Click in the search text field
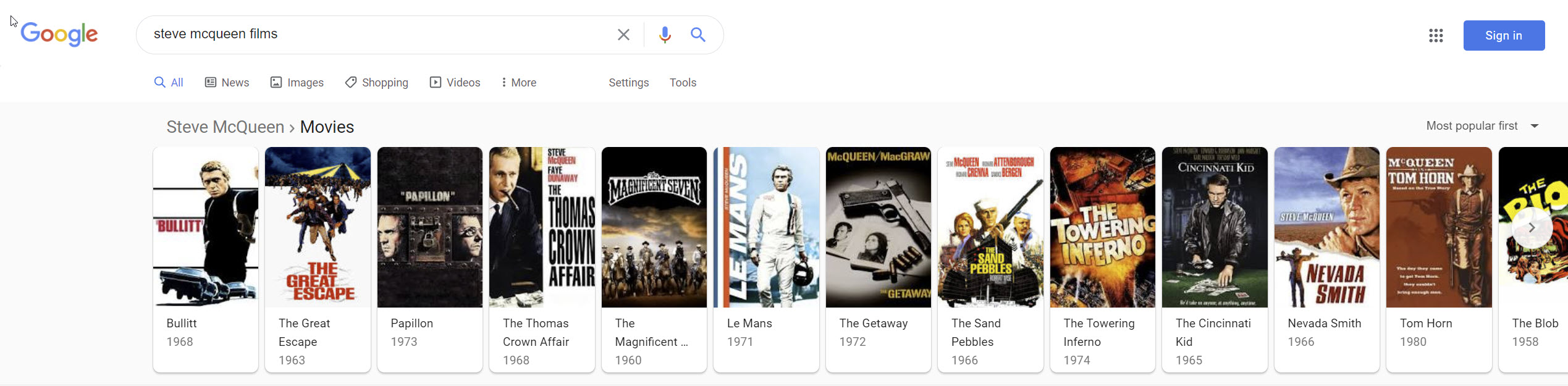1568x386 pixels. [377, 35]
